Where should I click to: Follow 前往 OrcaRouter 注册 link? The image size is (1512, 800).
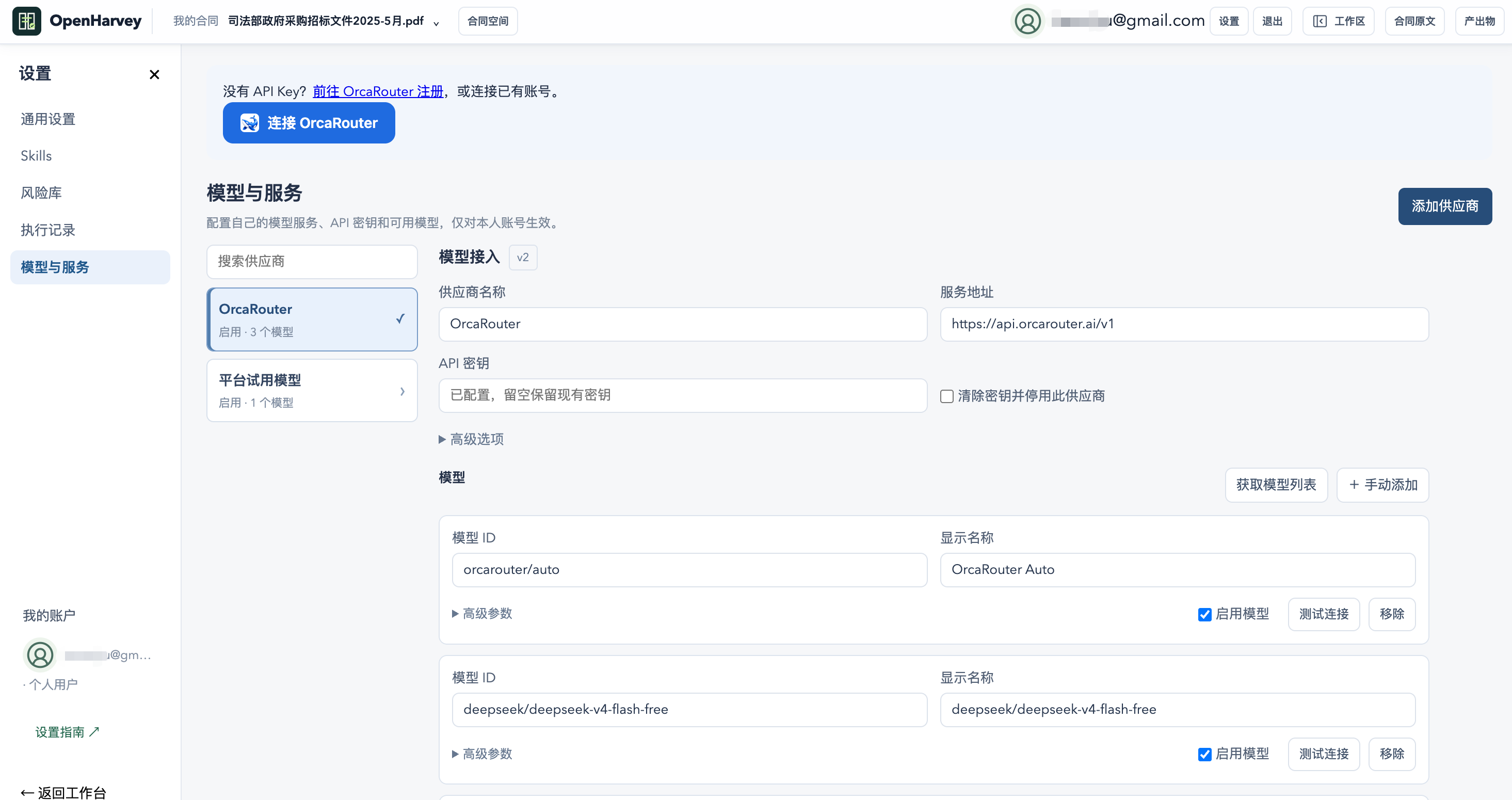coord(378,91)
